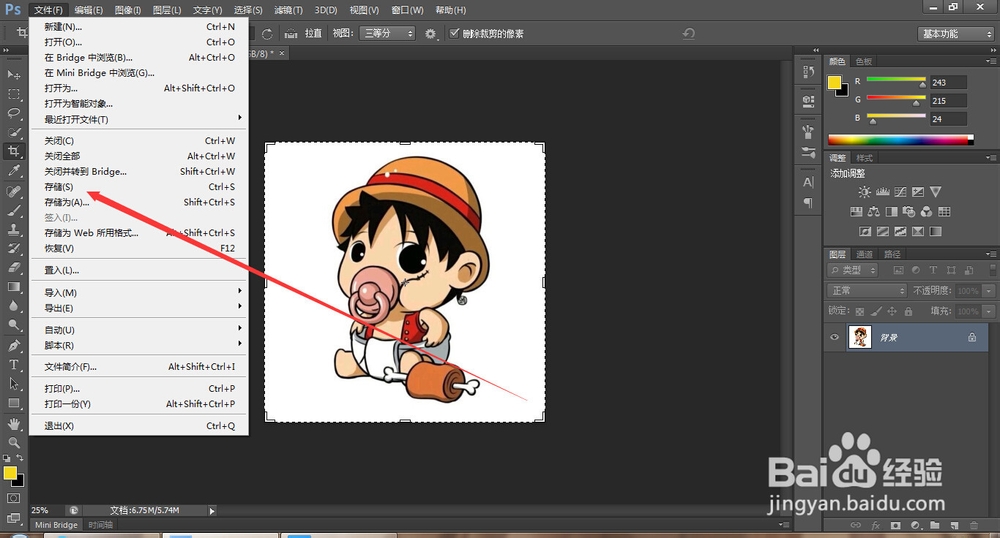Open the layer blend mode dropdown
Image resolution: width=1000 pixels, height=538 pixels.
[x=867, y=291]
